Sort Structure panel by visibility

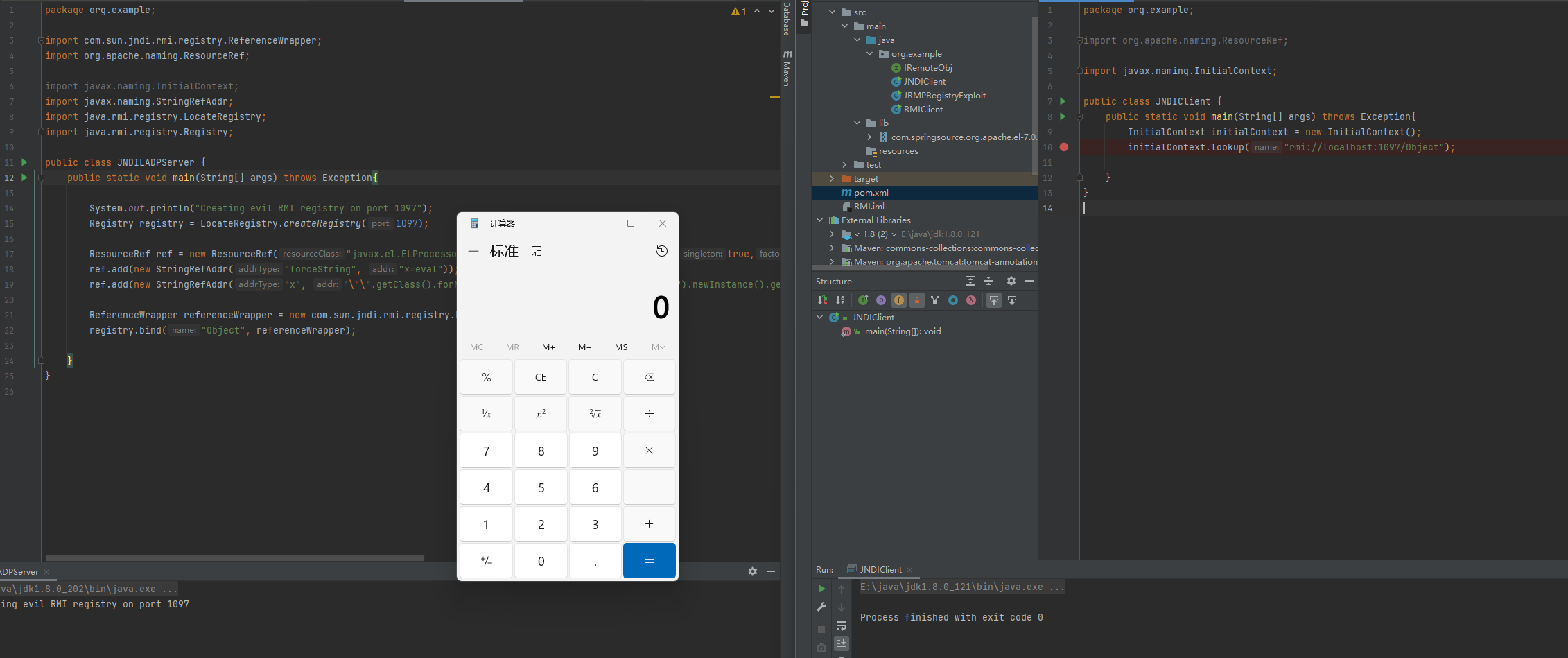822,300
